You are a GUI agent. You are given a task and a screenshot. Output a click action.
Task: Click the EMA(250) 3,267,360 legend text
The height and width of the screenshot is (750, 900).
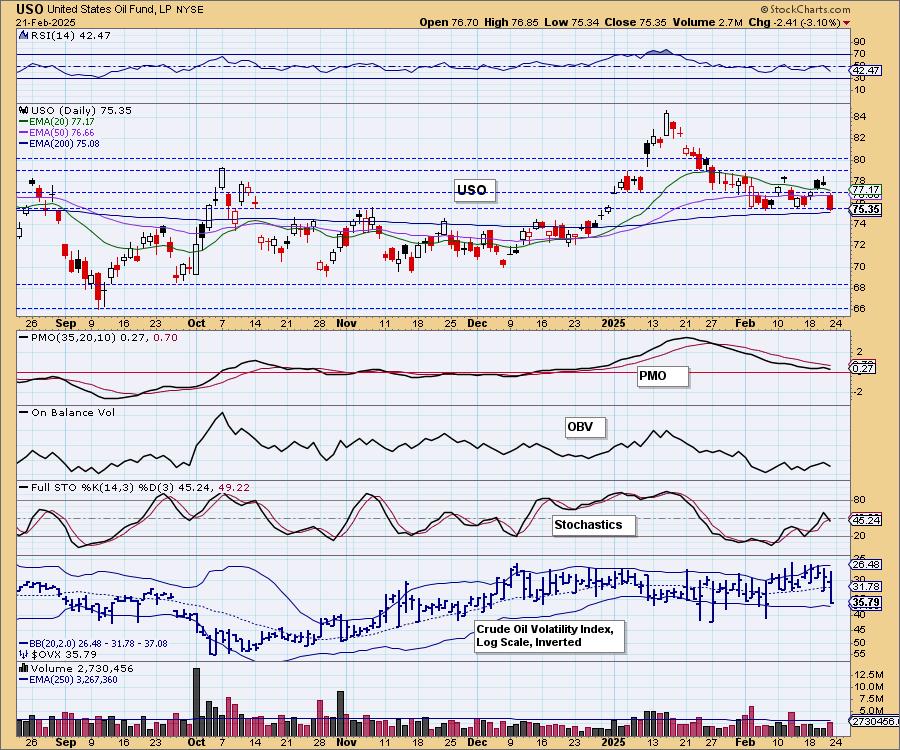(x=73, y=679)
